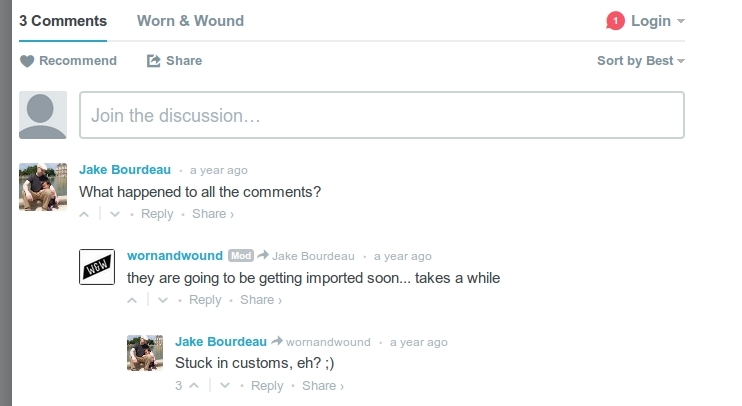This screenshot has width=742, height=406.
Task: Open the Sort by Best dropdown
Action: point(640,61)
